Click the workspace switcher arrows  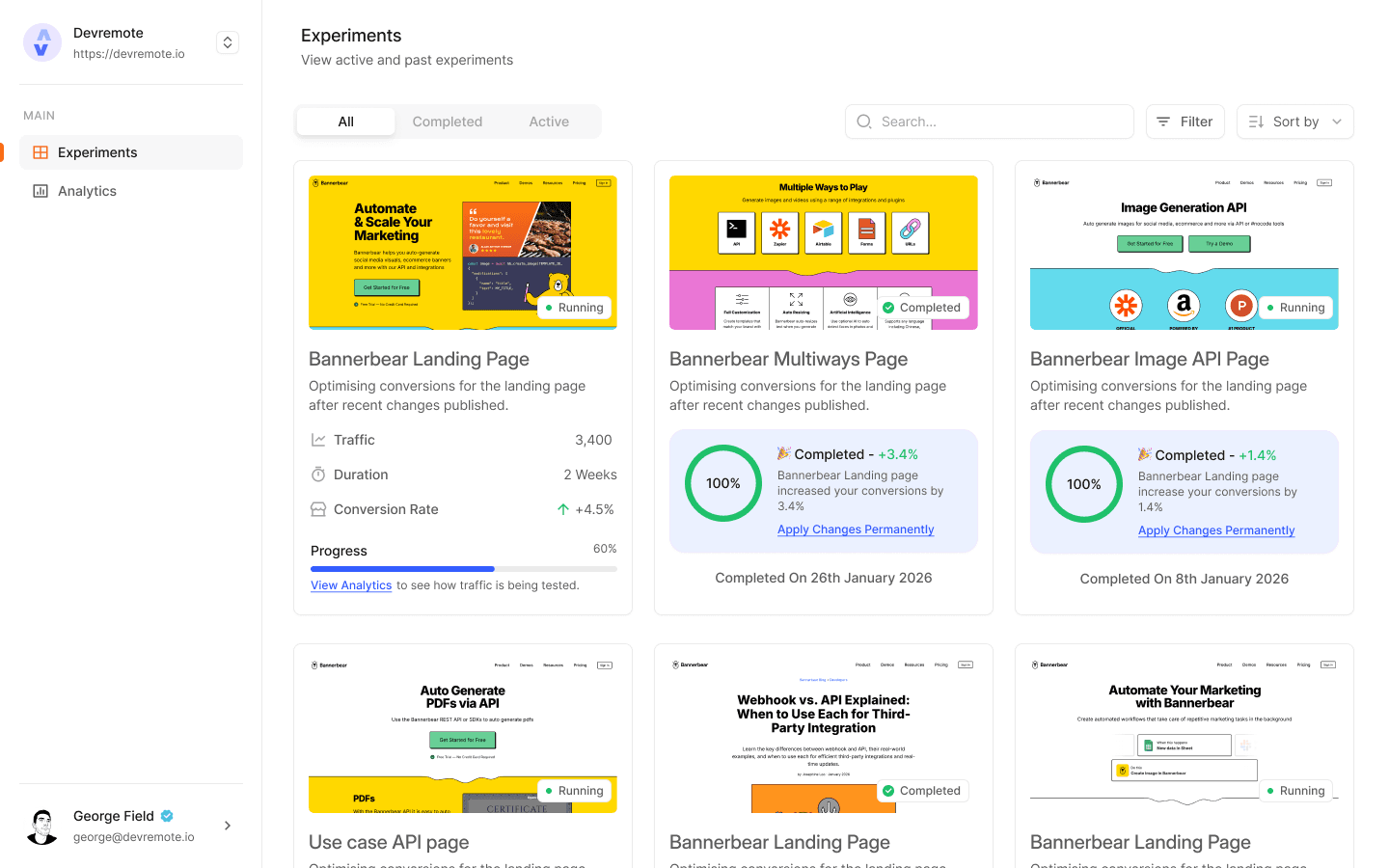227,41
